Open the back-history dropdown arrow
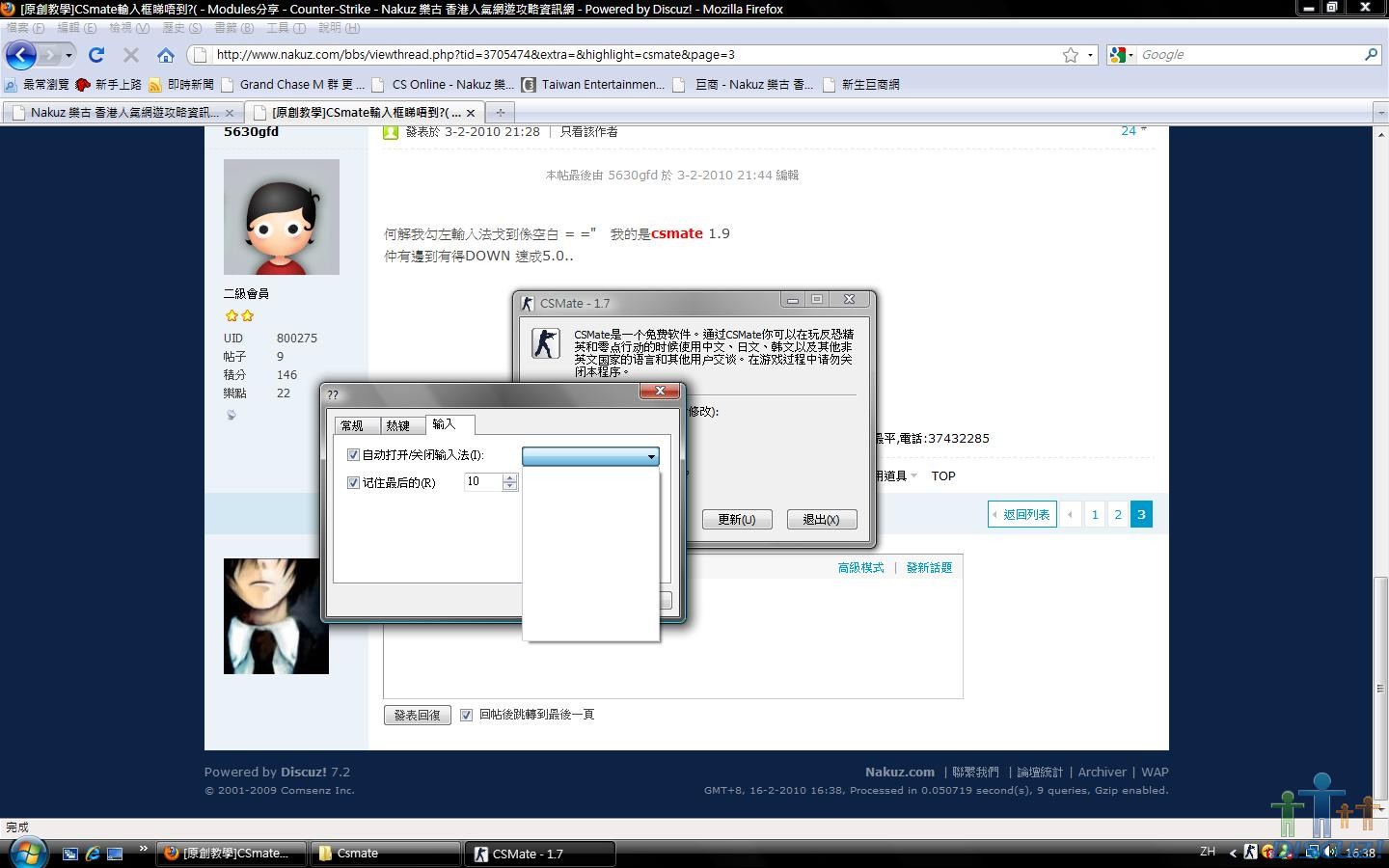 tap(68, 56)
